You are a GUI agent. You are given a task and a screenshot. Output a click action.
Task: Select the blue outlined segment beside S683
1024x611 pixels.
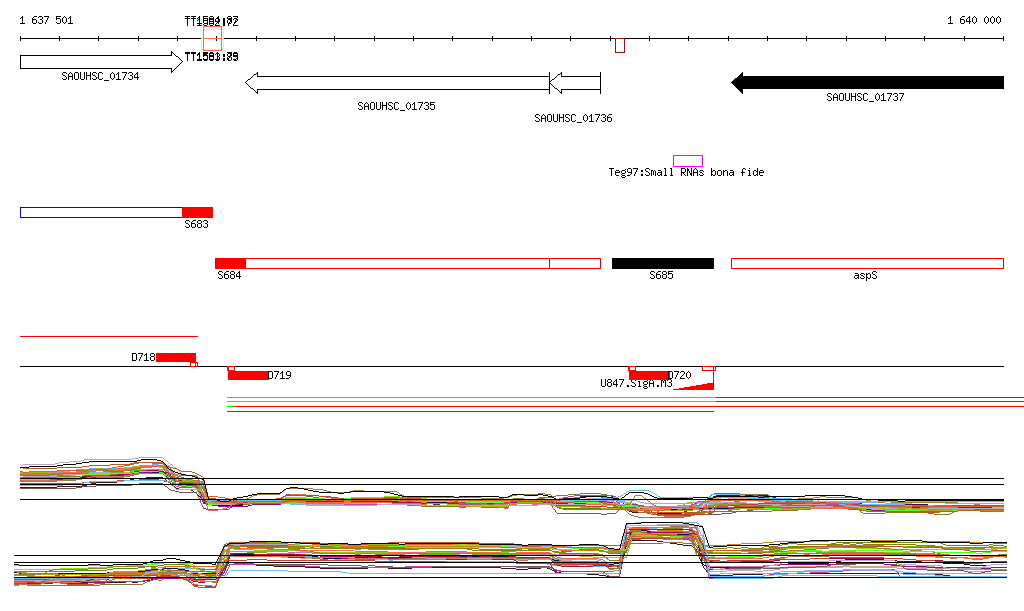click(101, 212)
